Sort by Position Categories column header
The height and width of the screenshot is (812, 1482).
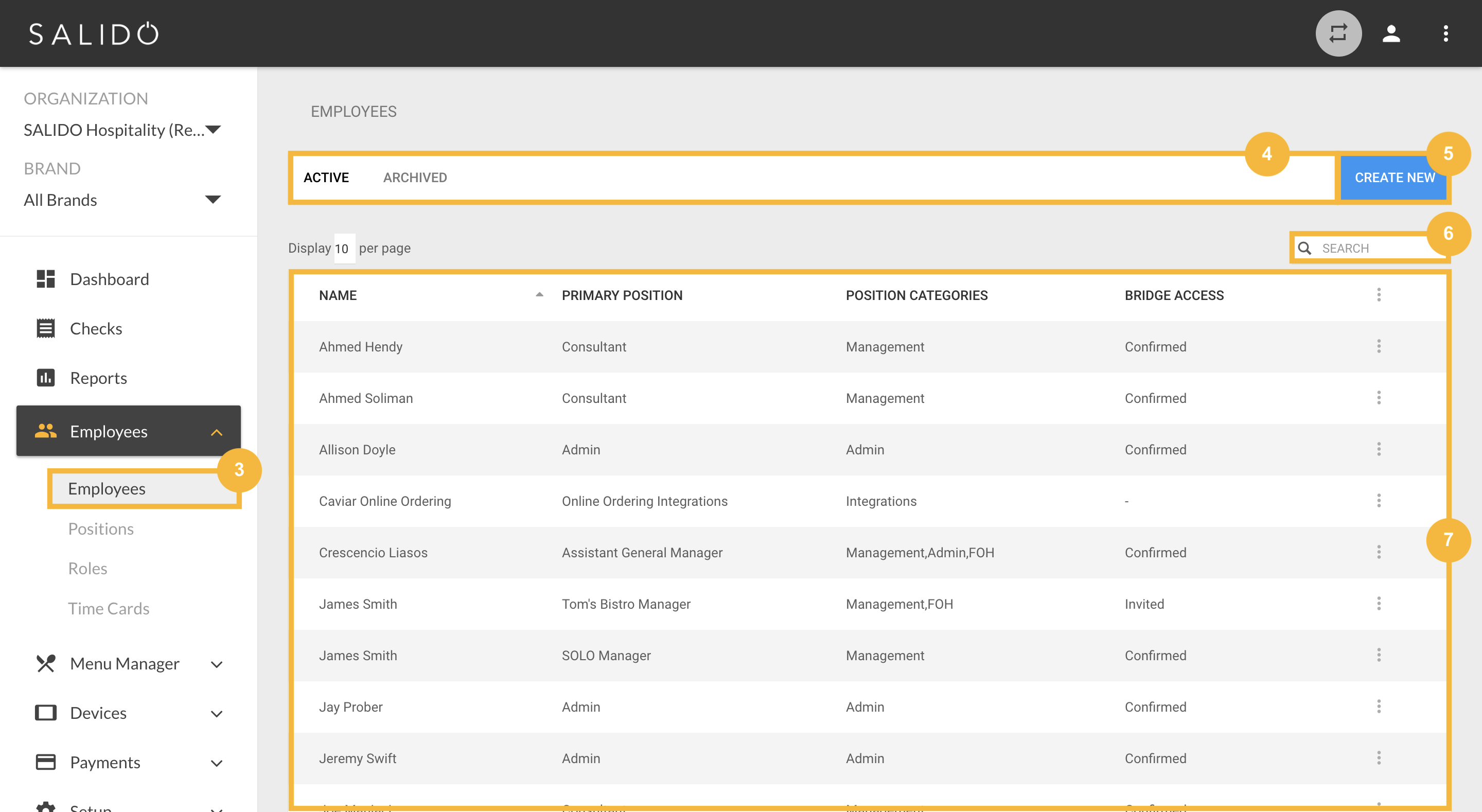pyautogui.click(x=916, y=295)
